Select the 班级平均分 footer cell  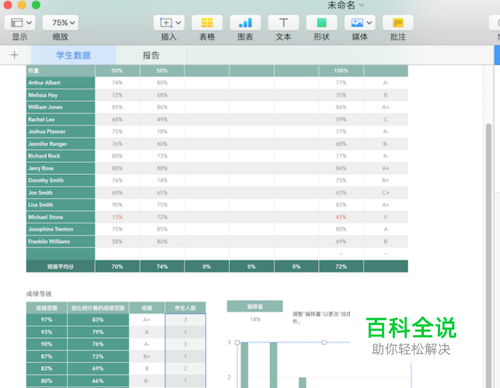[x=60, y=266]
